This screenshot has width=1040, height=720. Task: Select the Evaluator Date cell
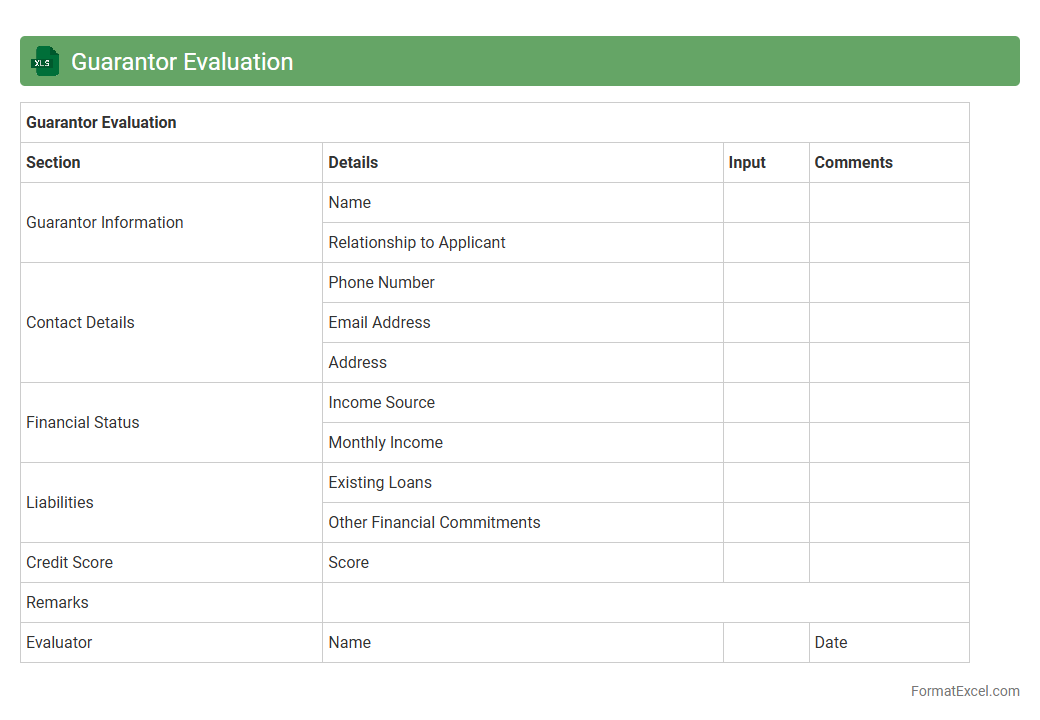click(x=888, y=643)
